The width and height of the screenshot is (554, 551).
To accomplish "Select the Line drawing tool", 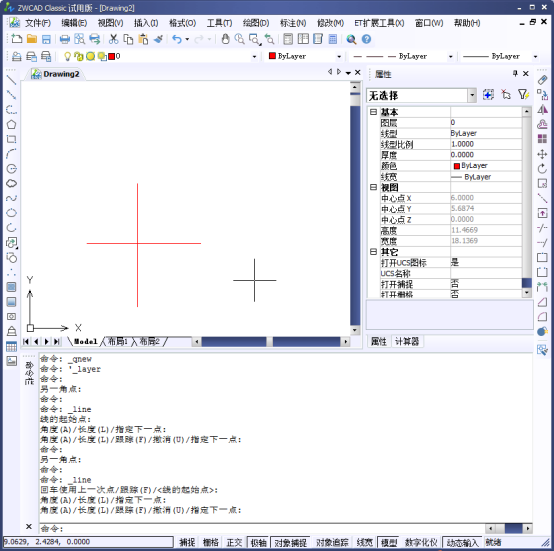I will click(x=11, y=80).
